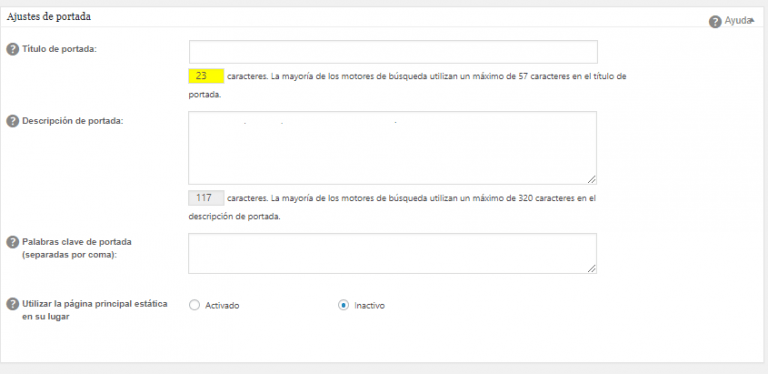This screenshot has width=768, height=374.
Task: Select the Inactivo radio button
Action: [343, 305]
